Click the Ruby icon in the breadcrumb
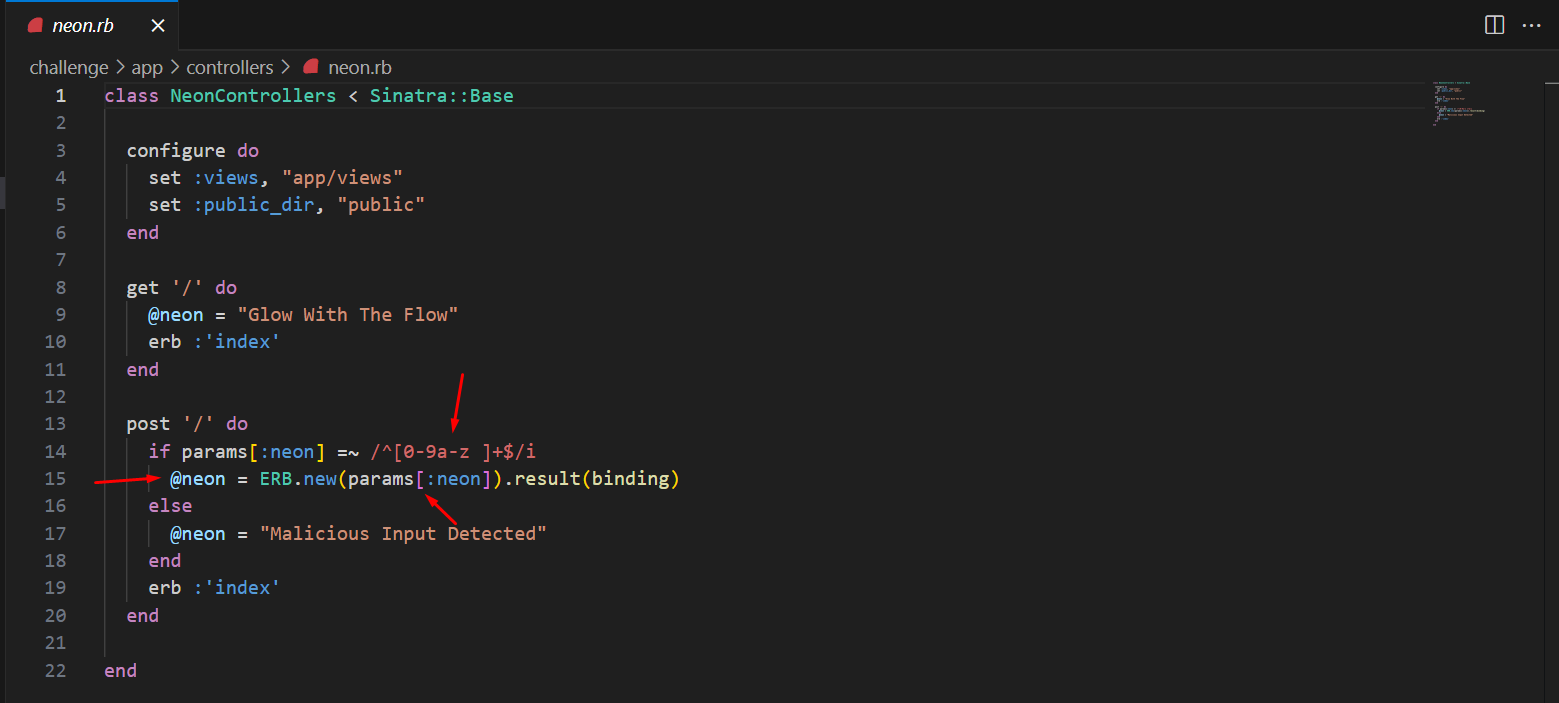The height and width of the screenshot is (703, 1559). (x=311, y=67)
